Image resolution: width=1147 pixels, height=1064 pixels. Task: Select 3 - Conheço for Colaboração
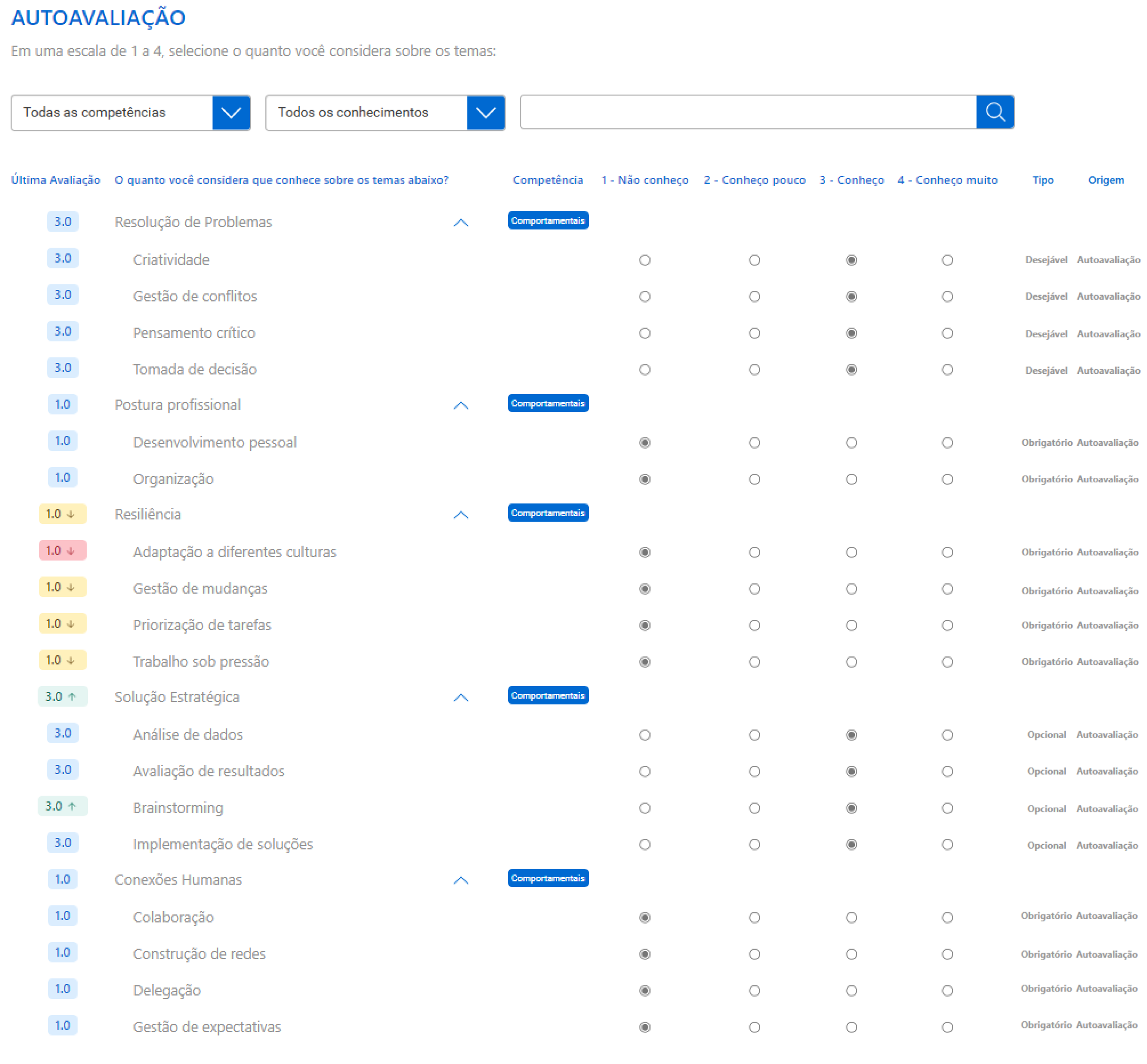(x=851, y=918)
